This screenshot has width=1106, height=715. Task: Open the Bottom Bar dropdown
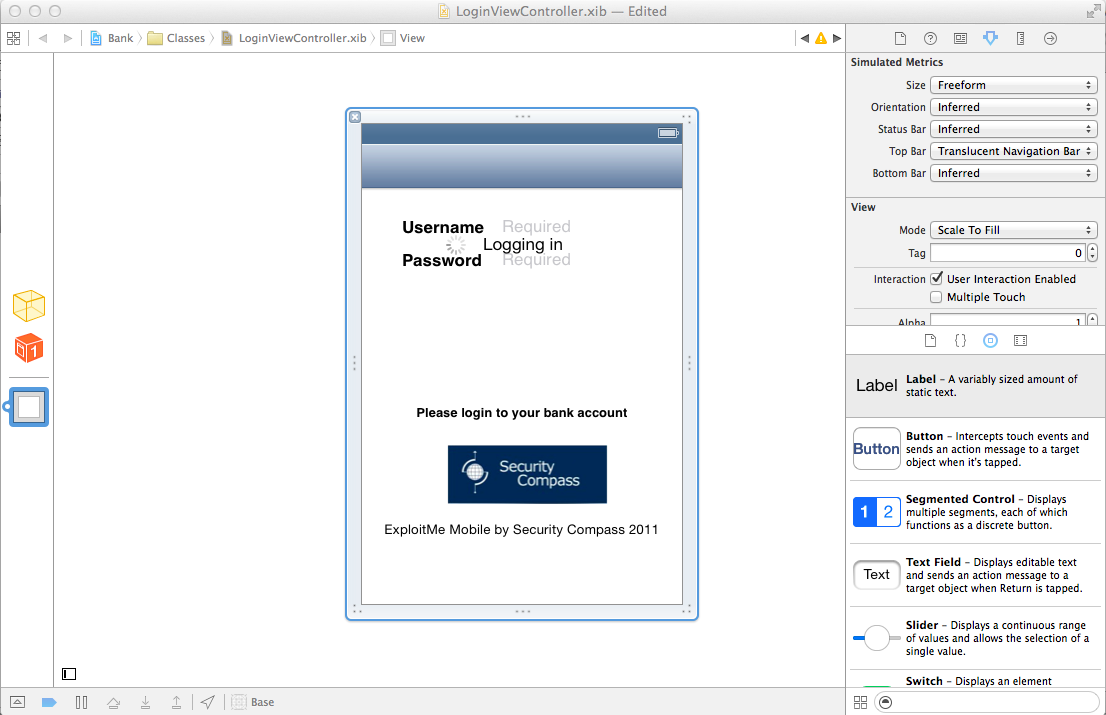(1014, 173)
